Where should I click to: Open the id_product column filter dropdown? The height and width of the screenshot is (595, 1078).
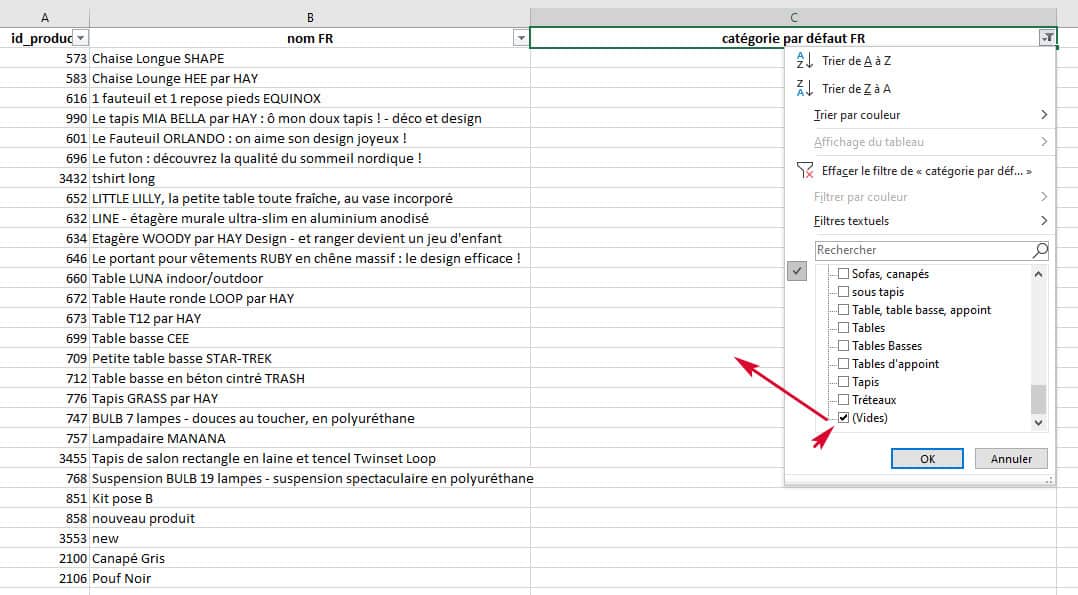tap(80, 38)
